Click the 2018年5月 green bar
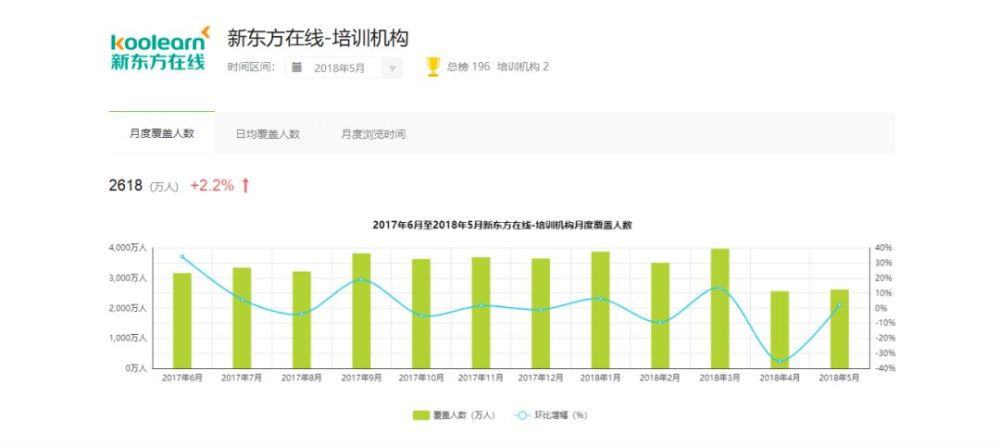Viewport: 1000px width, 445px height. click(839, 329)
